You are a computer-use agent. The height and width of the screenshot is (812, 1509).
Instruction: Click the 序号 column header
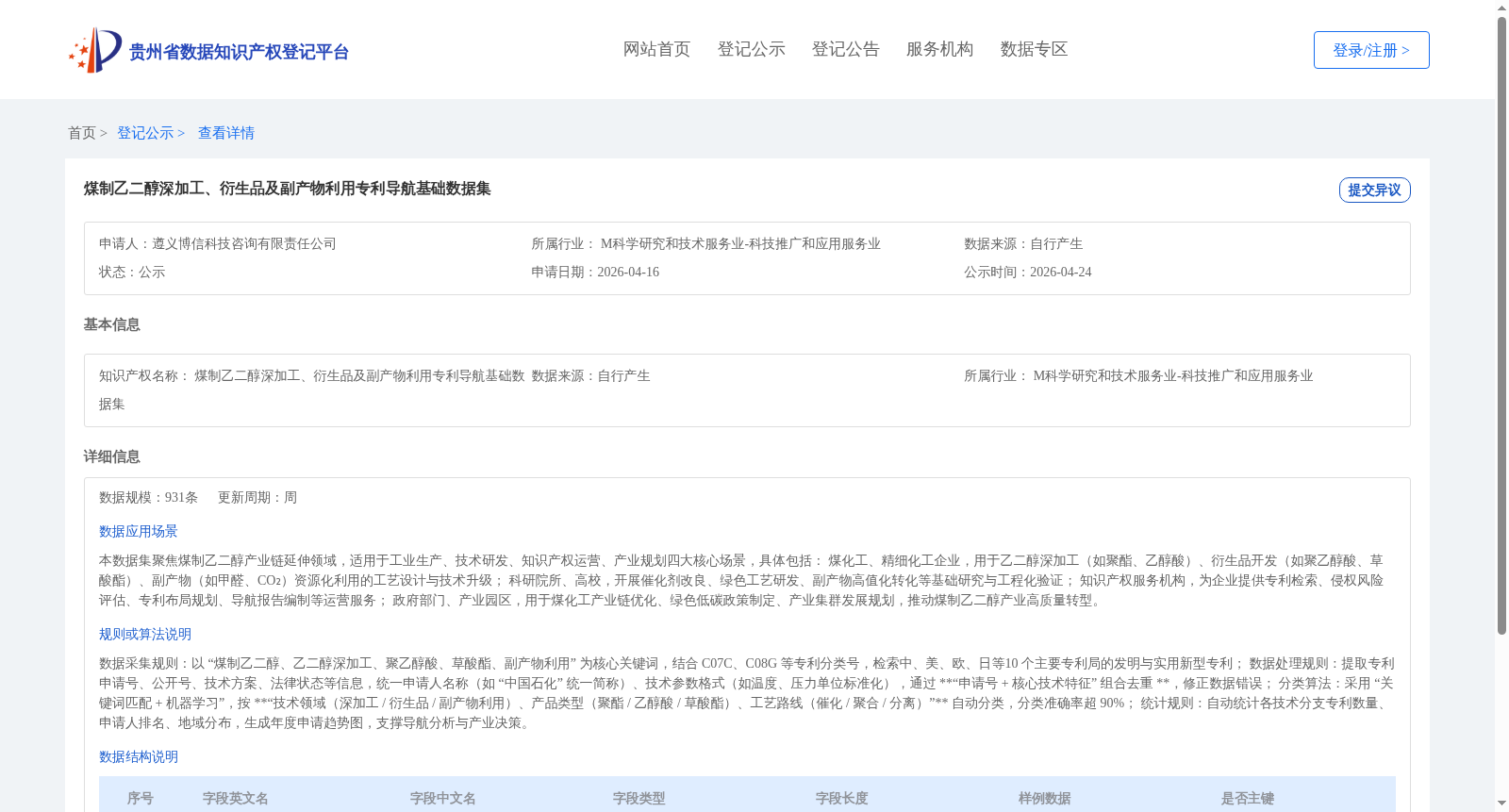141,798
